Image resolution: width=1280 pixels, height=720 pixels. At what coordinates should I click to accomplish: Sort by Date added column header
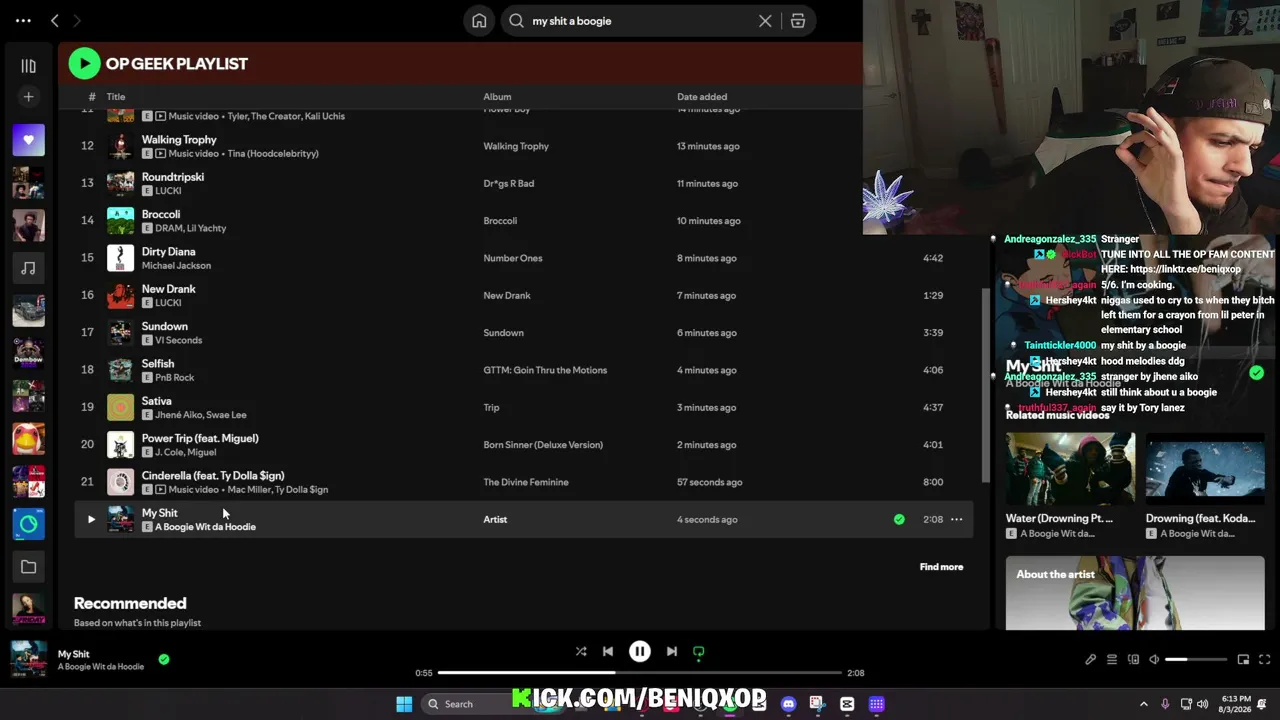pos(702,97)
